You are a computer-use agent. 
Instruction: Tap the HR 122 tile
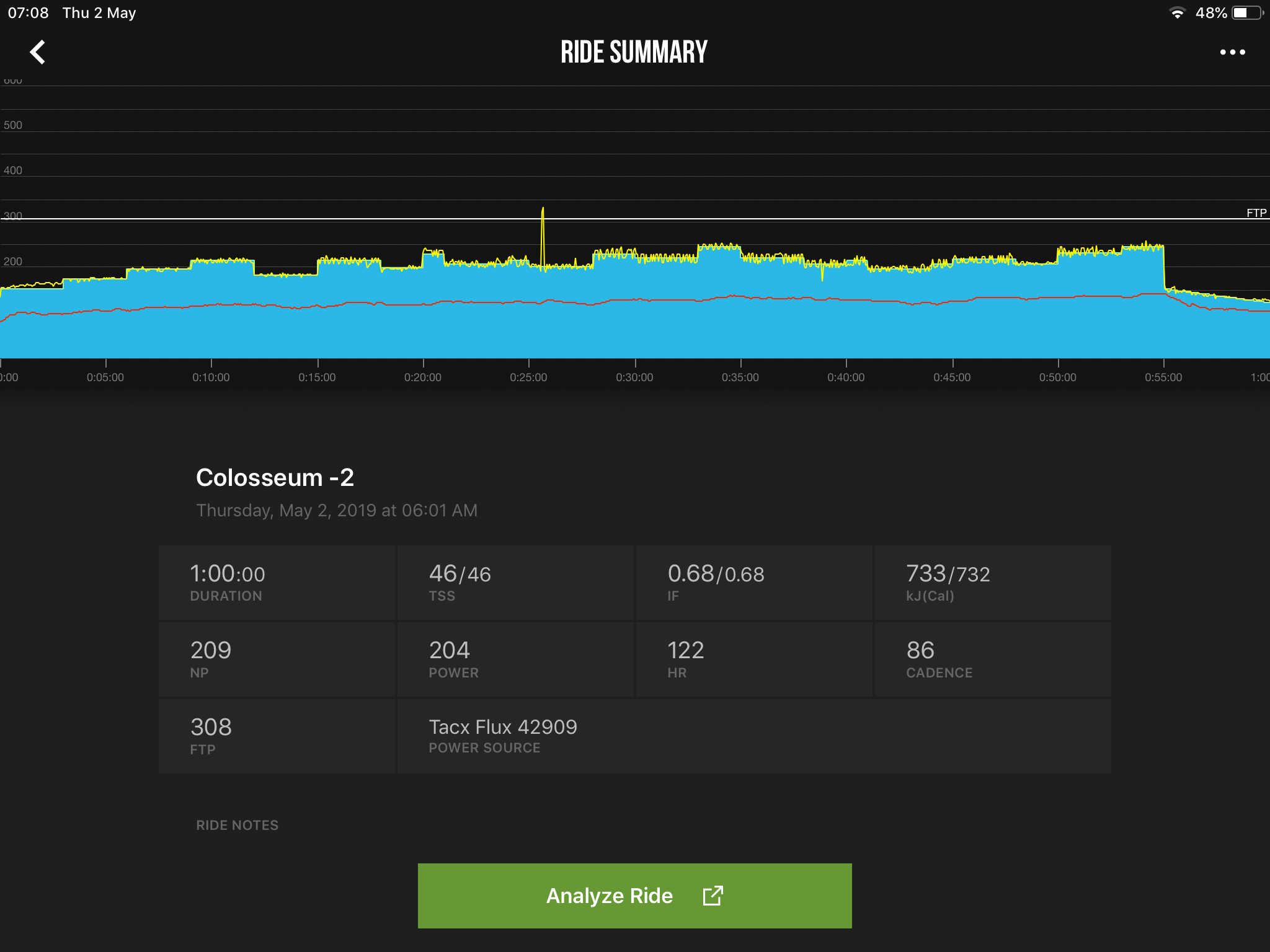[754, 659]
